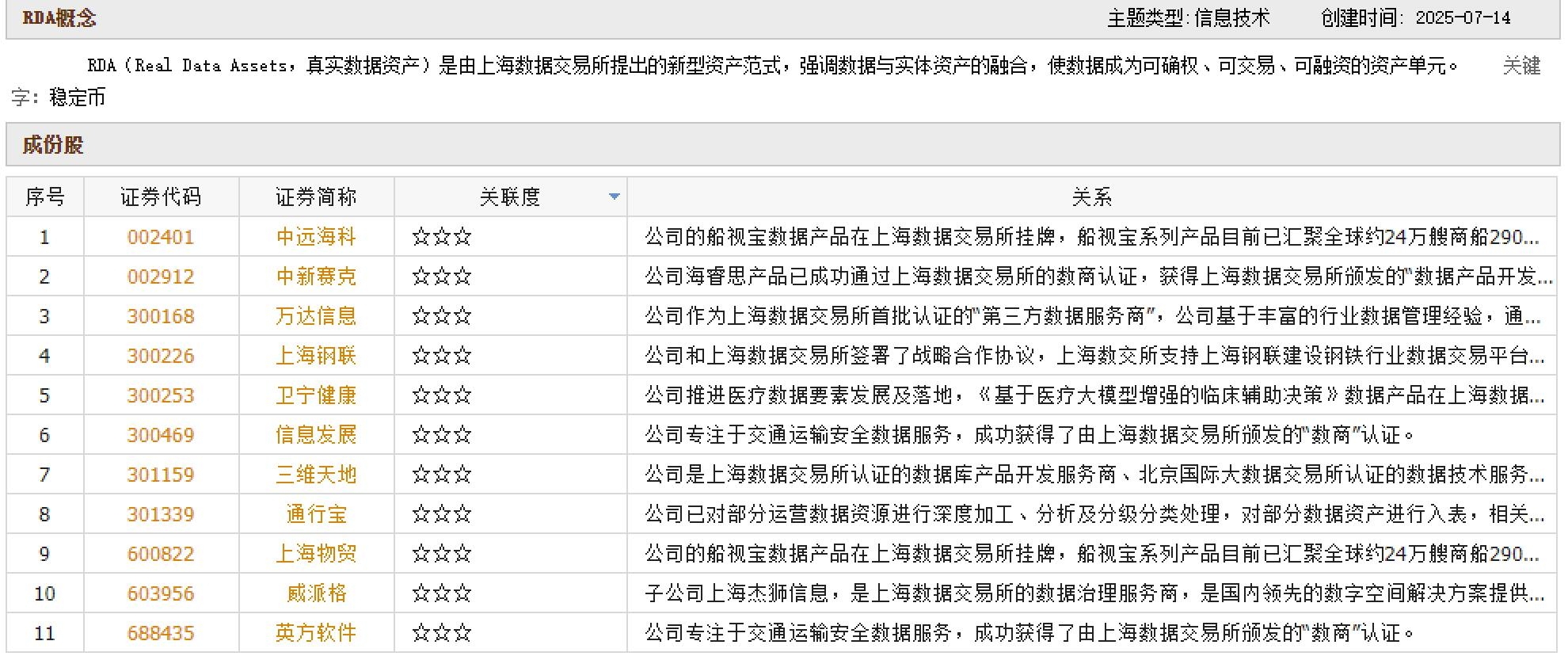Viewport: 1568px width, 660px height.
Task: Select the 关系 text for 通行宝 row
Action: [1094, 514]
